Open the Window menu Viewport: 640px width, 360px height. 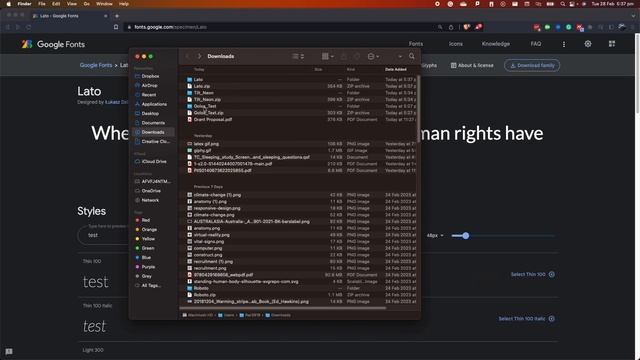tap(104, 4)
